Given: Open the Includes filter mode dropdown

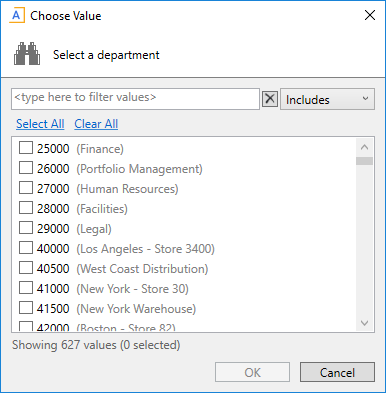Looking at the screenshot, I should tap(327, 99).
